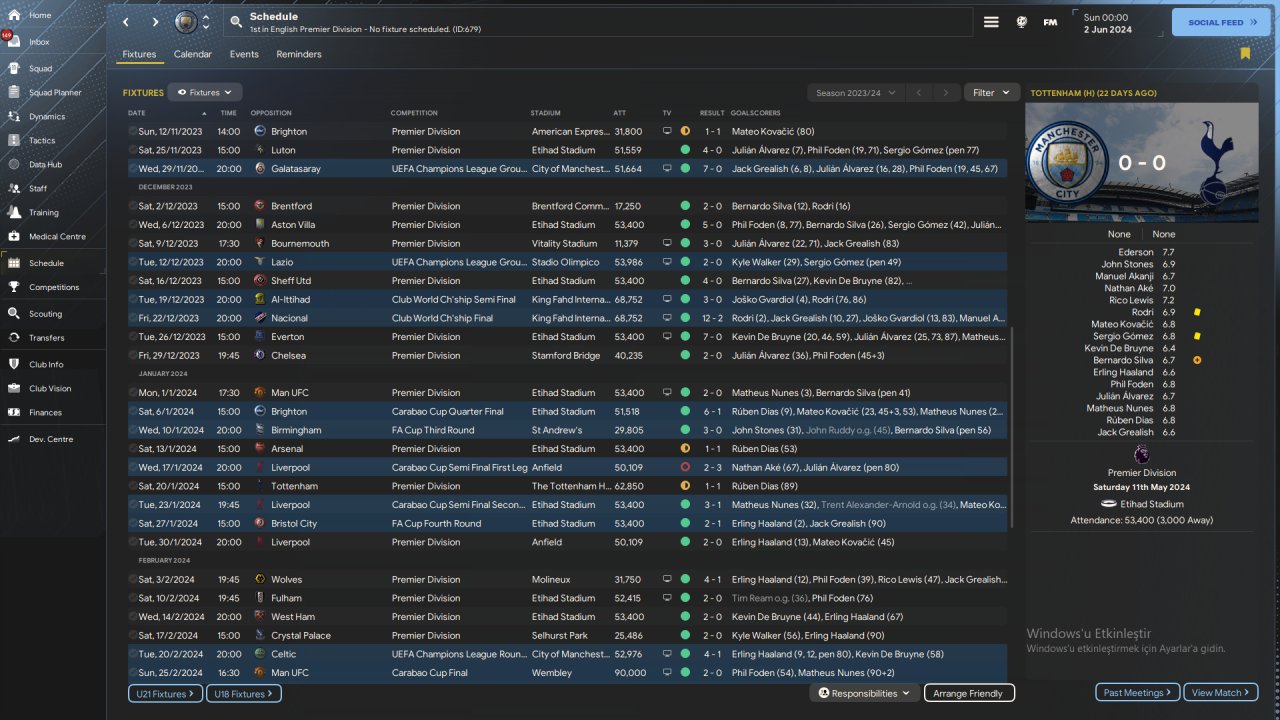This screenshot has width=1280, height=720.
Task: Go to the Transfers screen
Action: tap(46, 338)
